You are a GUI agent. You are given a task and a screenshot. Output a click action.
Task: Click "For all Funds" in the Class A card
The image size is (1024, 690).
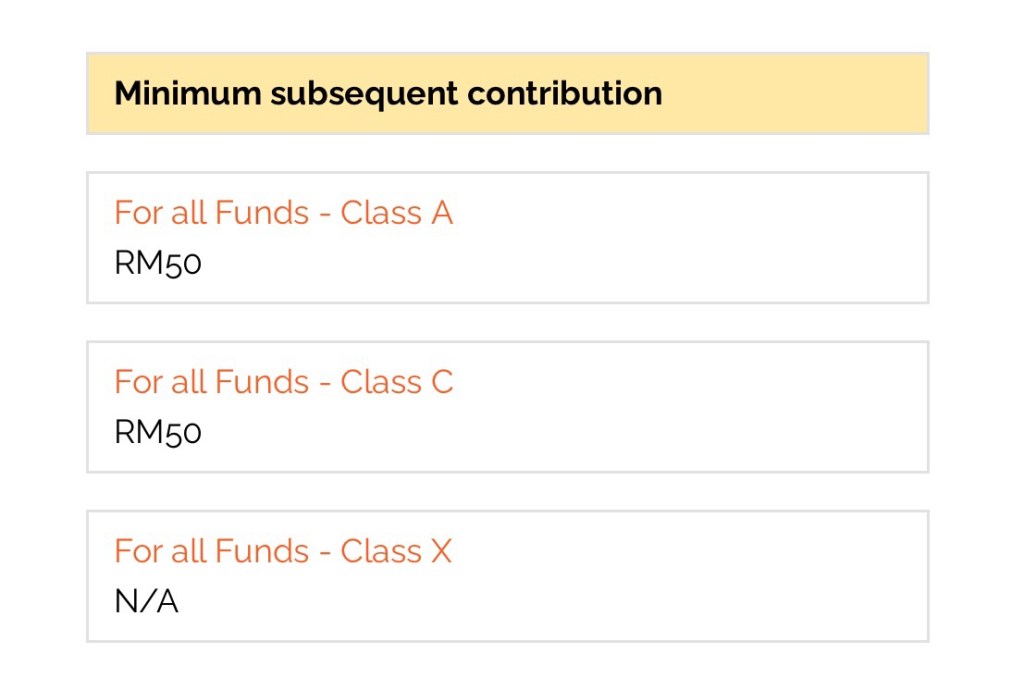tap(212, 213)
